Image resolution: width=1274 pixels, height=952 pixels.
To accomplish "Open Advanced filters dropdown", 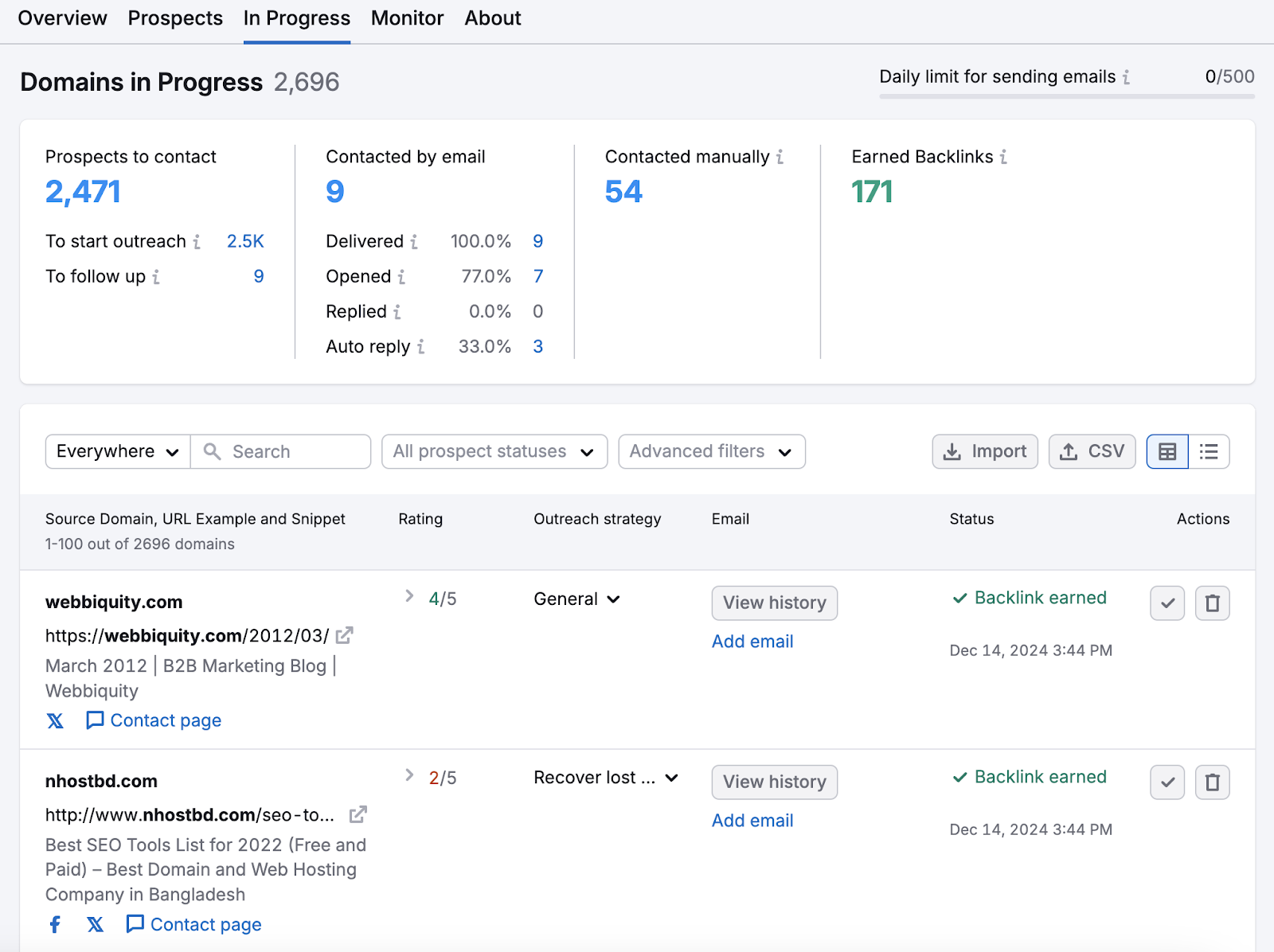I will (x=711, y=452).
